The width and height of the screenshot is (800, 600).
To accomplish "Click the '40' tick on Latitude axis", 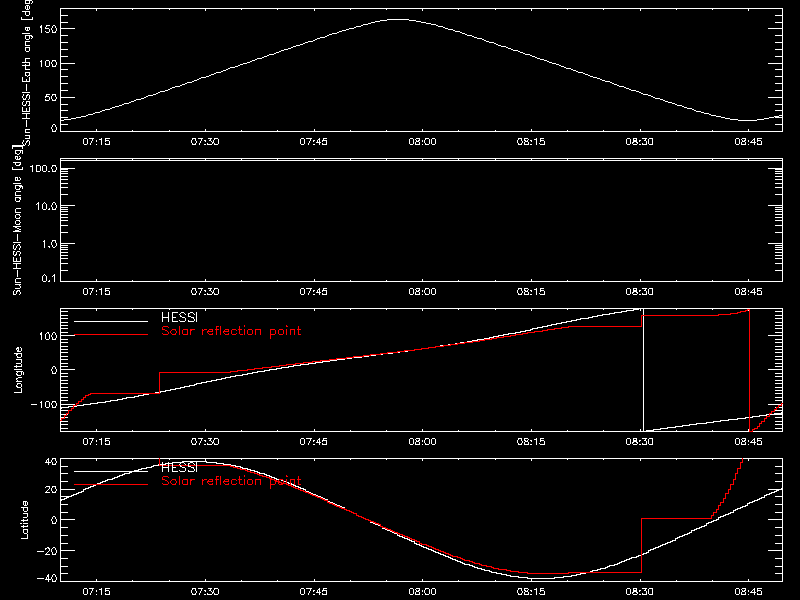I will pyautogui.click(x=51, y=462).
